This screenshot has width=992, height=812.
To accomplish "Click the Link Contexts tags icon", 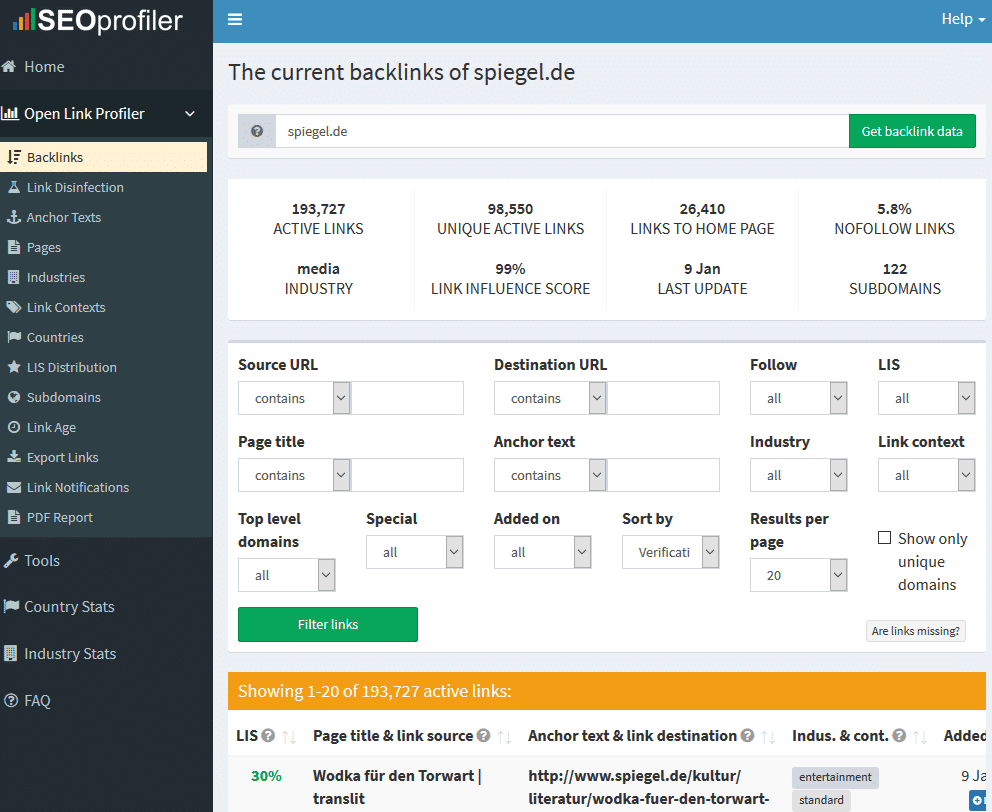I will 14,308.
